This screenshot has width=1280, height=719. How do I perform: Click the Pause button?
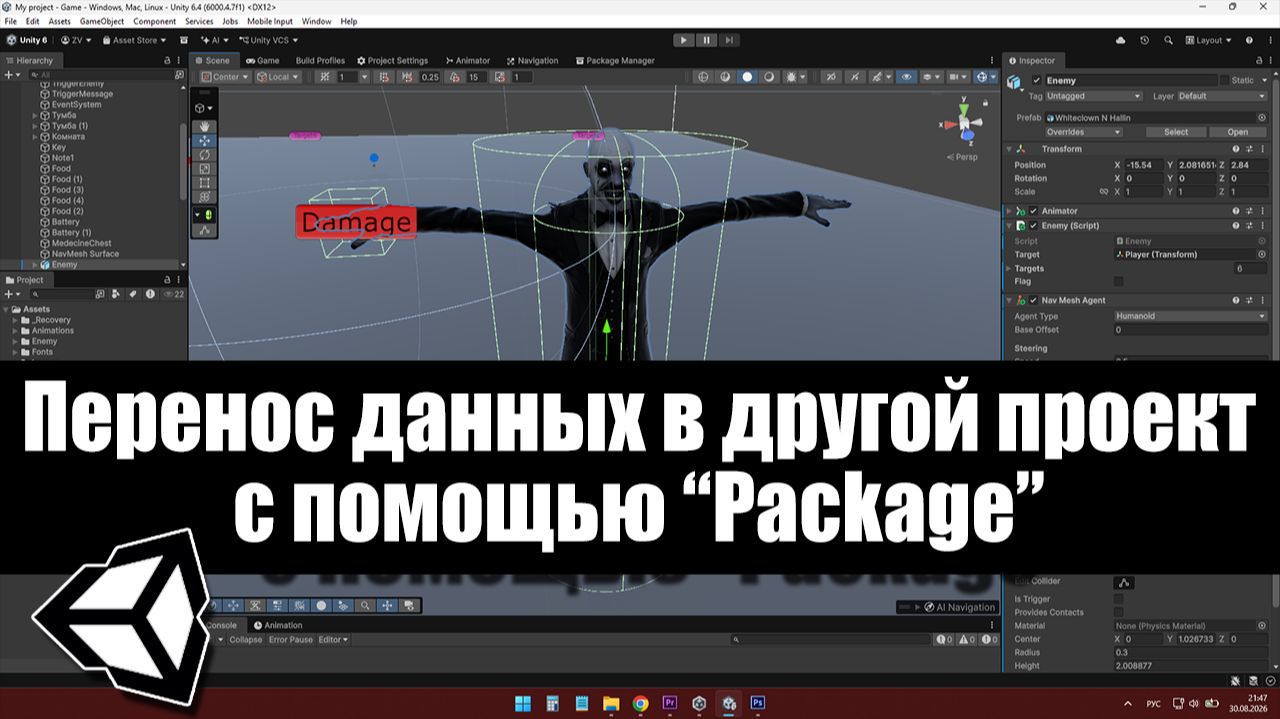click(707, 40)
